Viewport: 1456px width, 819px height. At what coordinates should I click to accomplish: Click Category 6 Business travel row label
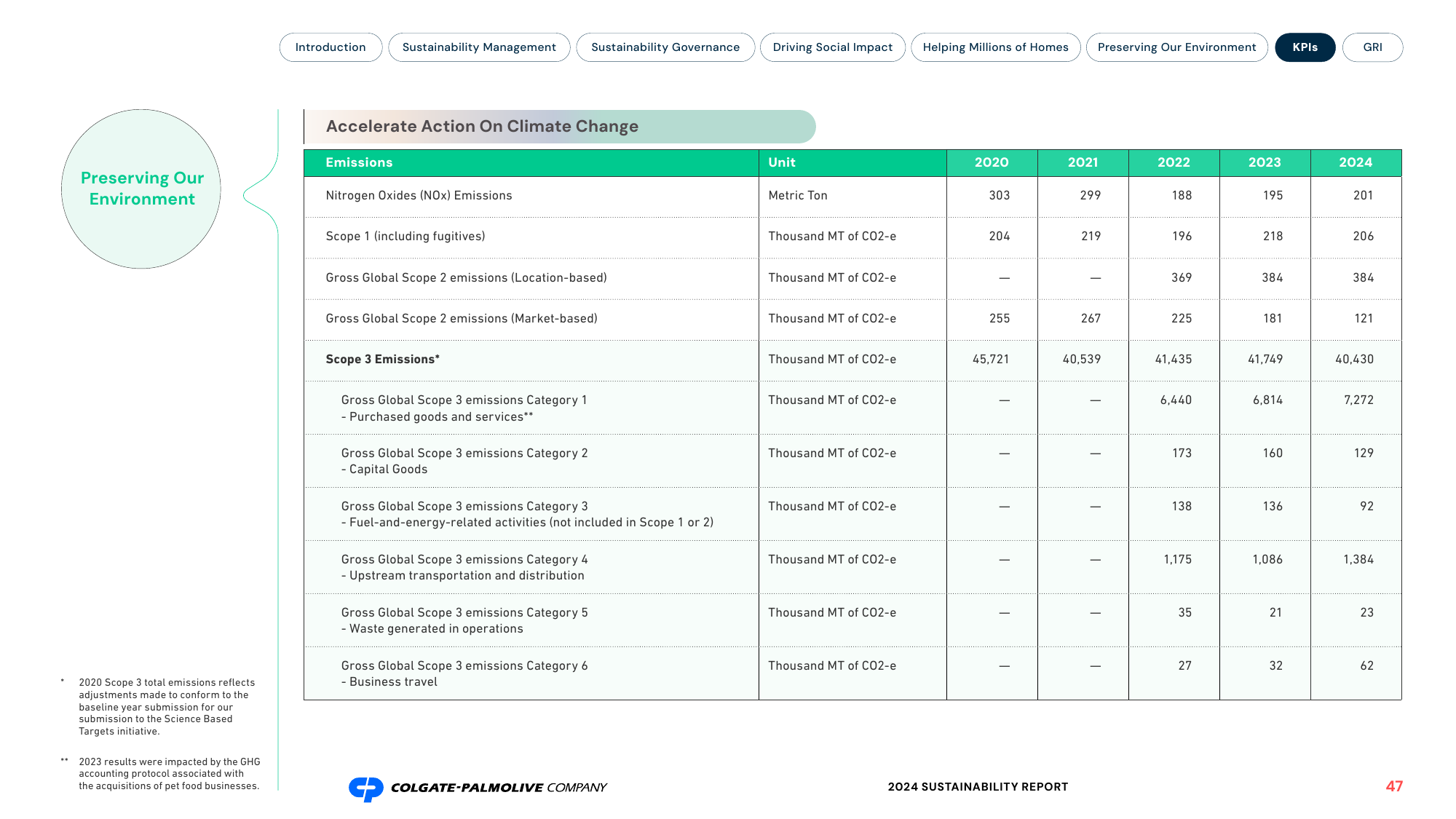pos(464,674)
